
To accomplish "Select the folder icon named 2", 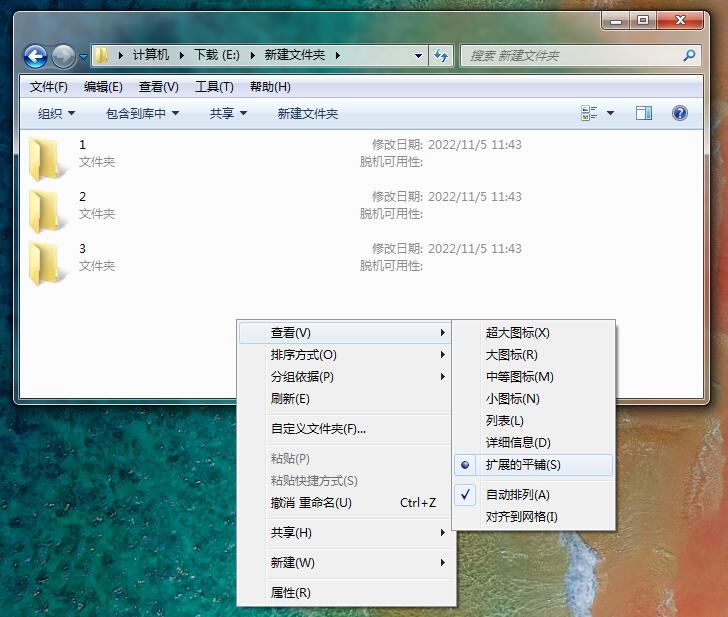I will 45,212.
